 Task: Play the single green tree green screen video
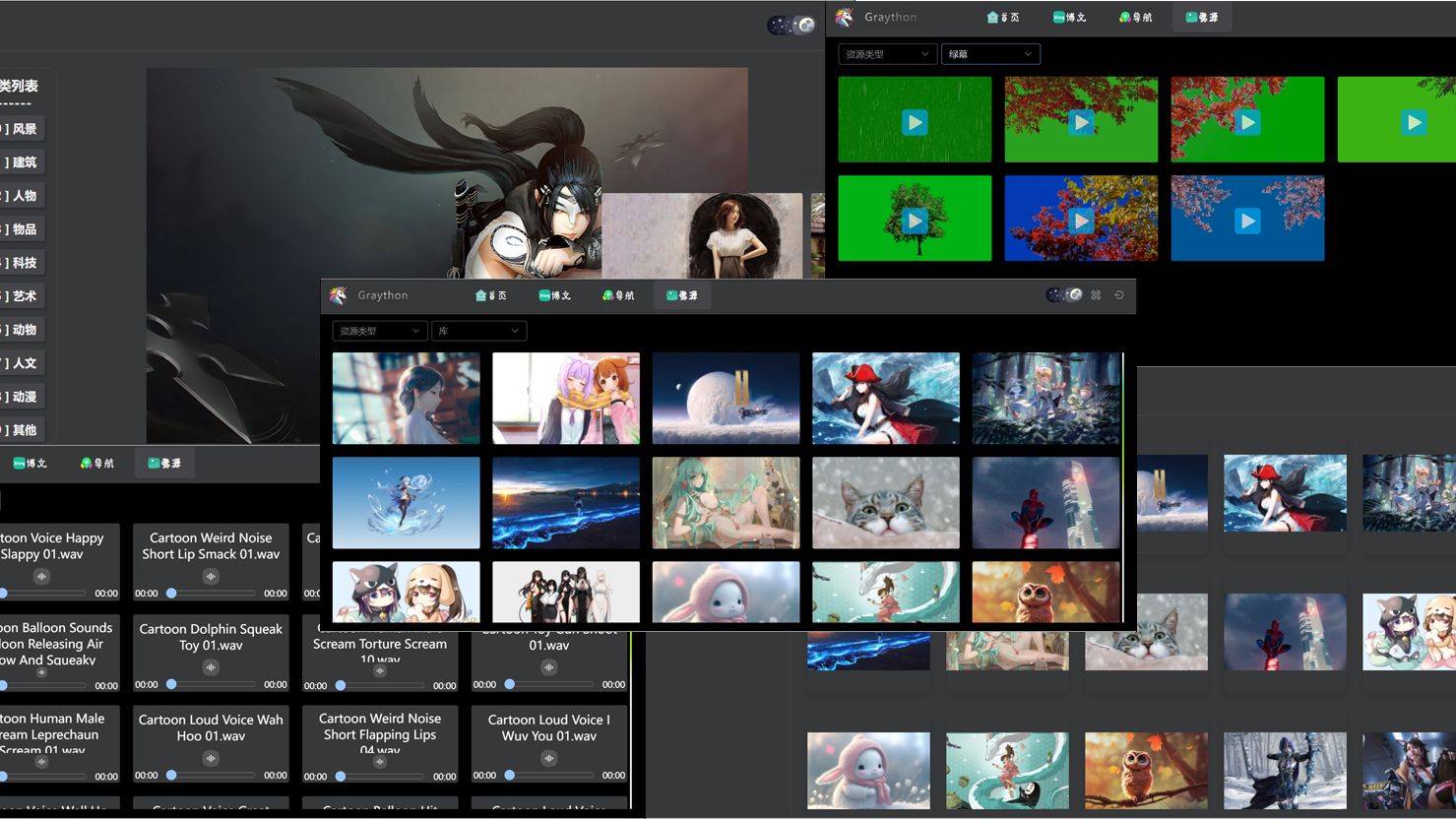pyautogui.click(x=915, y=220)
